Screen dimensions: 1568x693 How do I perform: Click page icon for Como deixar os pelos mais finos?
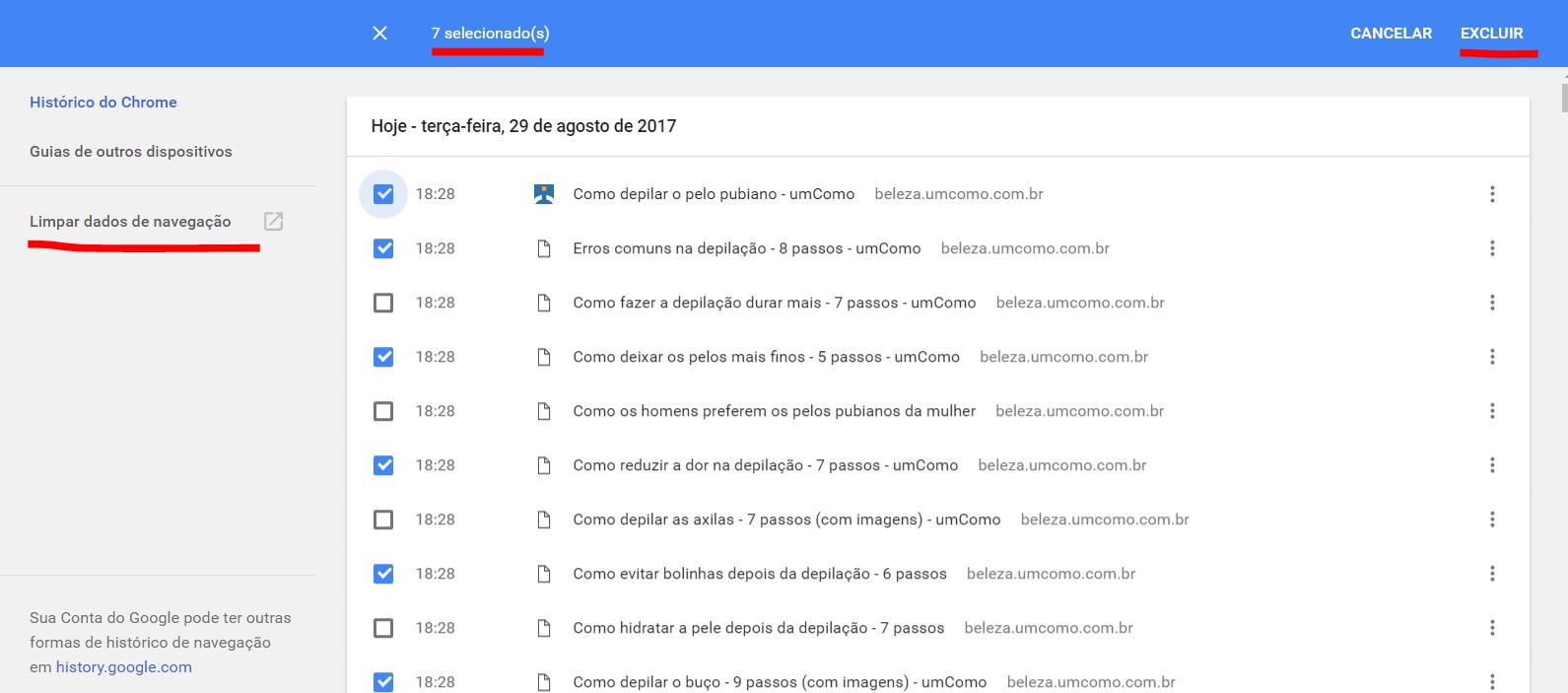pos(543,357)
